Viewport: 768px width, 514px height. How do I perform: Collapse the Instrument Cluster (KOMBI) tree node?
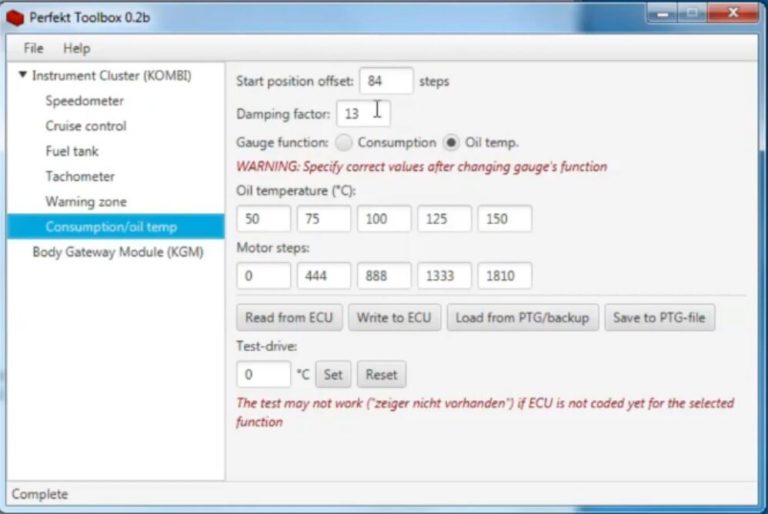pos(22,75)
